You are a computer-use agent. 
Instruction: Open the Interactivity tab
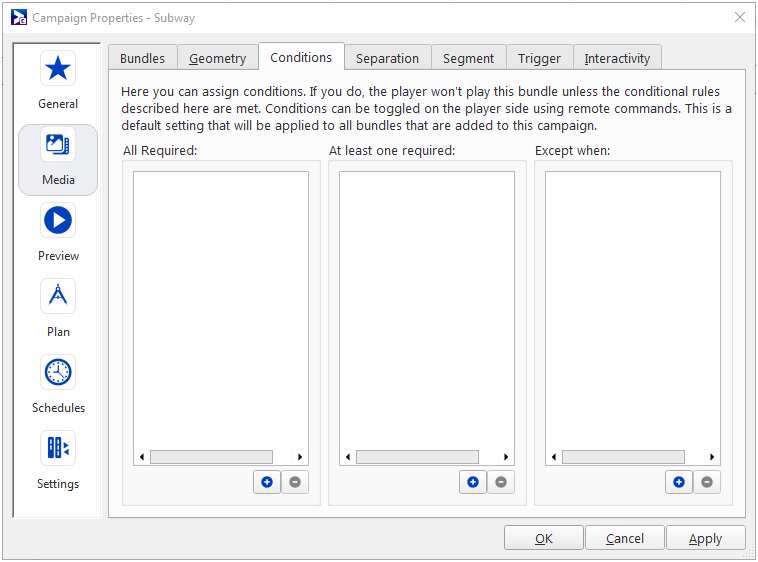pyautogui.click(x=617, y=58)
